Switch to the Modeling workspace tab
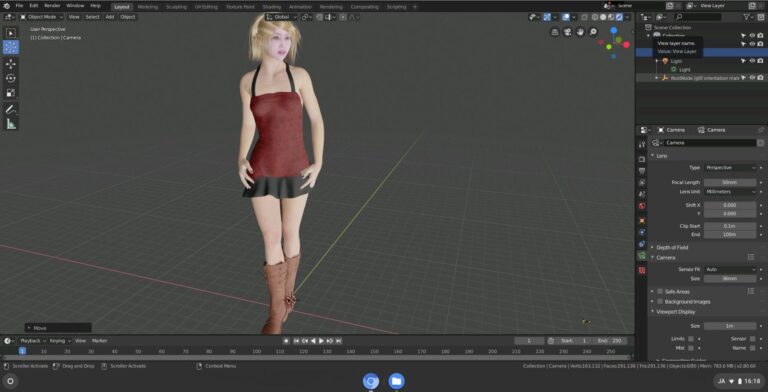This screenshot has width=768, height=392. (x=147, y=7)
